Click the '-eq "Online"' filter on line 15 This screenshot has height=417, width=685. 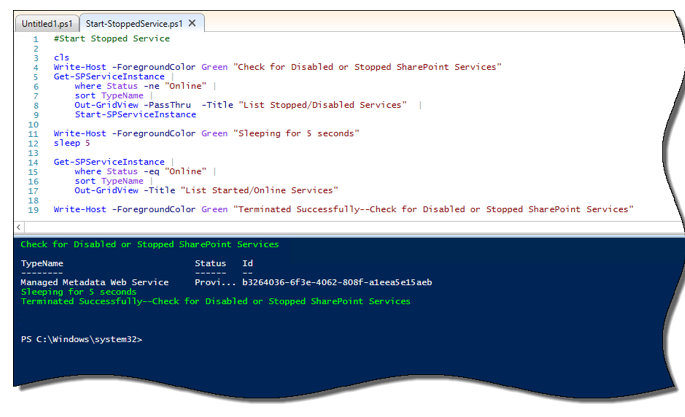tap(175, 172)
